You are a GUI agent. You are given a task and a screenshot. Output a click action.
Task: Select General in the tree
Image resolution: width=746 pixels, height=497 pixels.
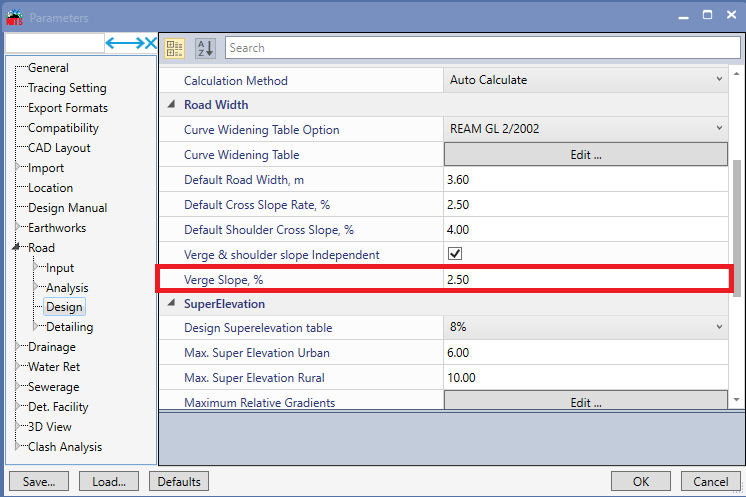coord(48,68)
